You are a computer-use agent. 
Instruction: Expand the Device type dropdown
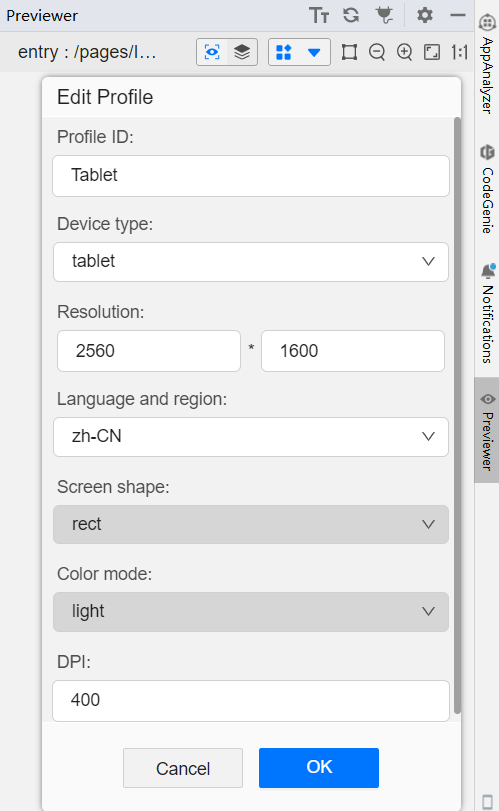click(x=251, y=262)
